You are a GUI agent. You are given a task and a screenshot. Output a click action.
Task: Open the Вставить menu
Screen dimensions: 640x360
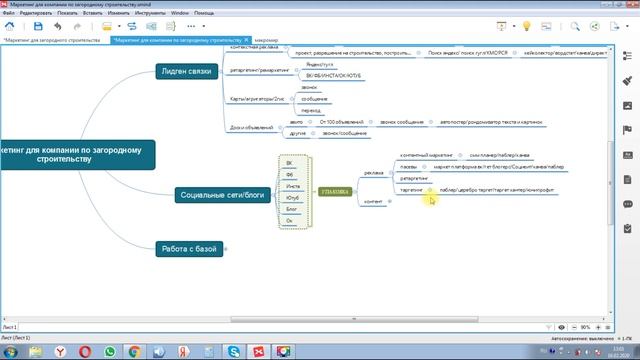coord(93,13)
